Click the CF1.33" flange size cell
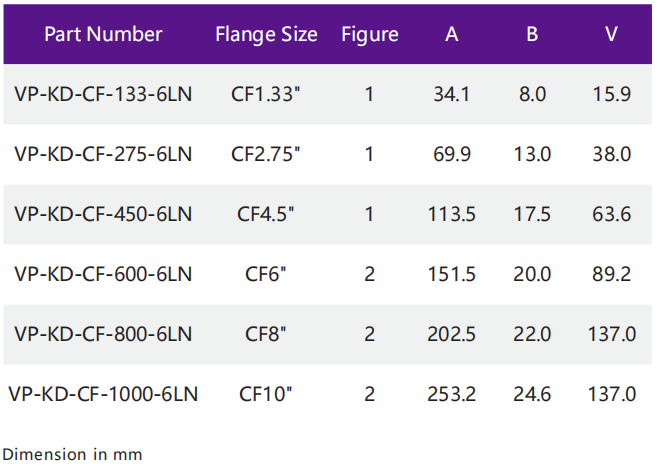This screenshot has height=469, width=657. (266, 95)
